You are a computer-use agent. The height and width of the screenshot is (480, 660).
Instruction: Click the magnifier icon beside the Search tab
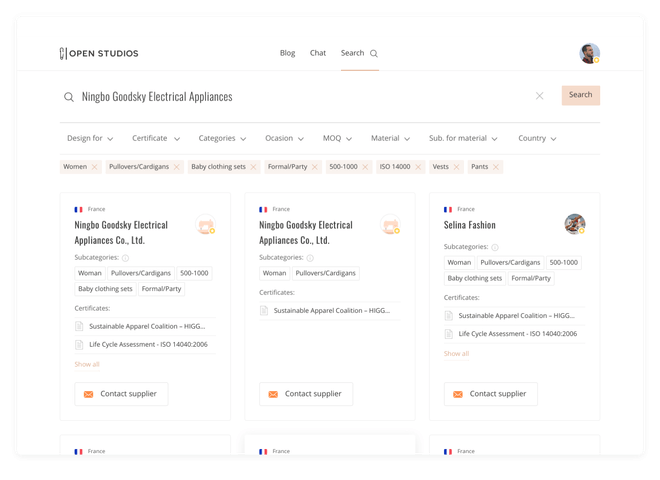point(374,53)
